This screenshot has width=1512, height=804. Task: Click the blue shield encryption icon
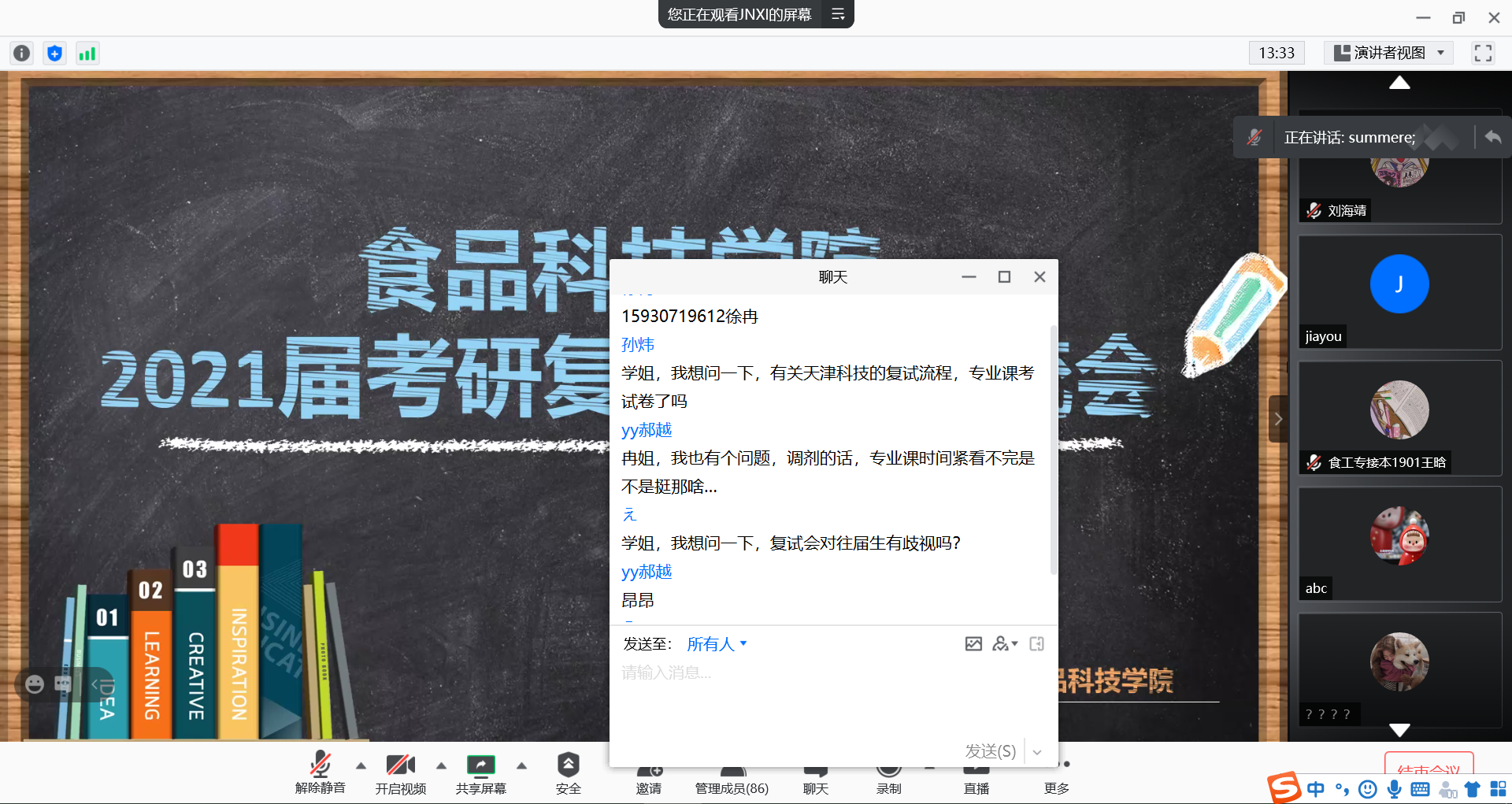[x=54, y=53]
